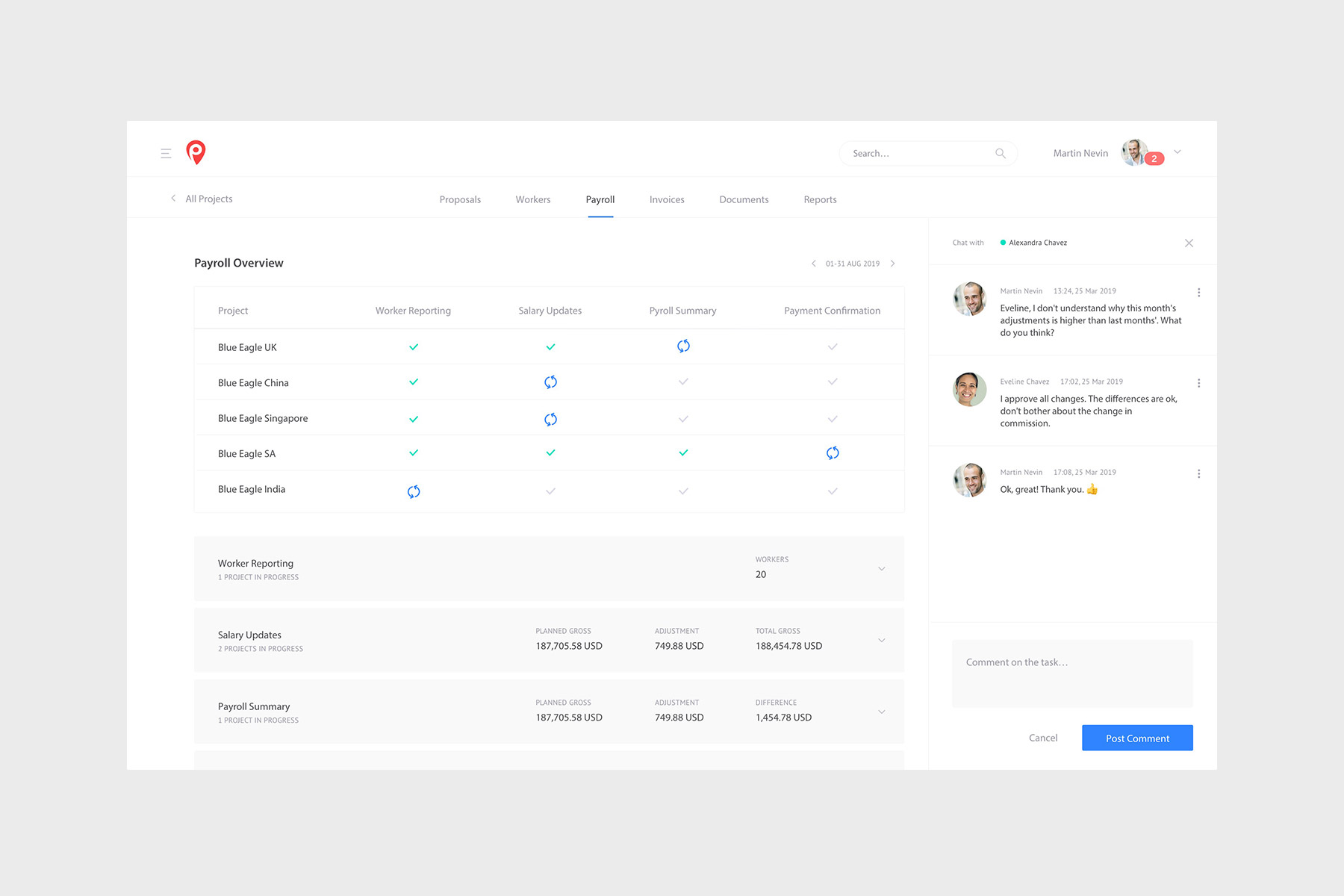This screenshot has width=1344, height=896.
Task: Click Blue Eagle UK worker reporting checkmark
Action: [x=414, y=347]
